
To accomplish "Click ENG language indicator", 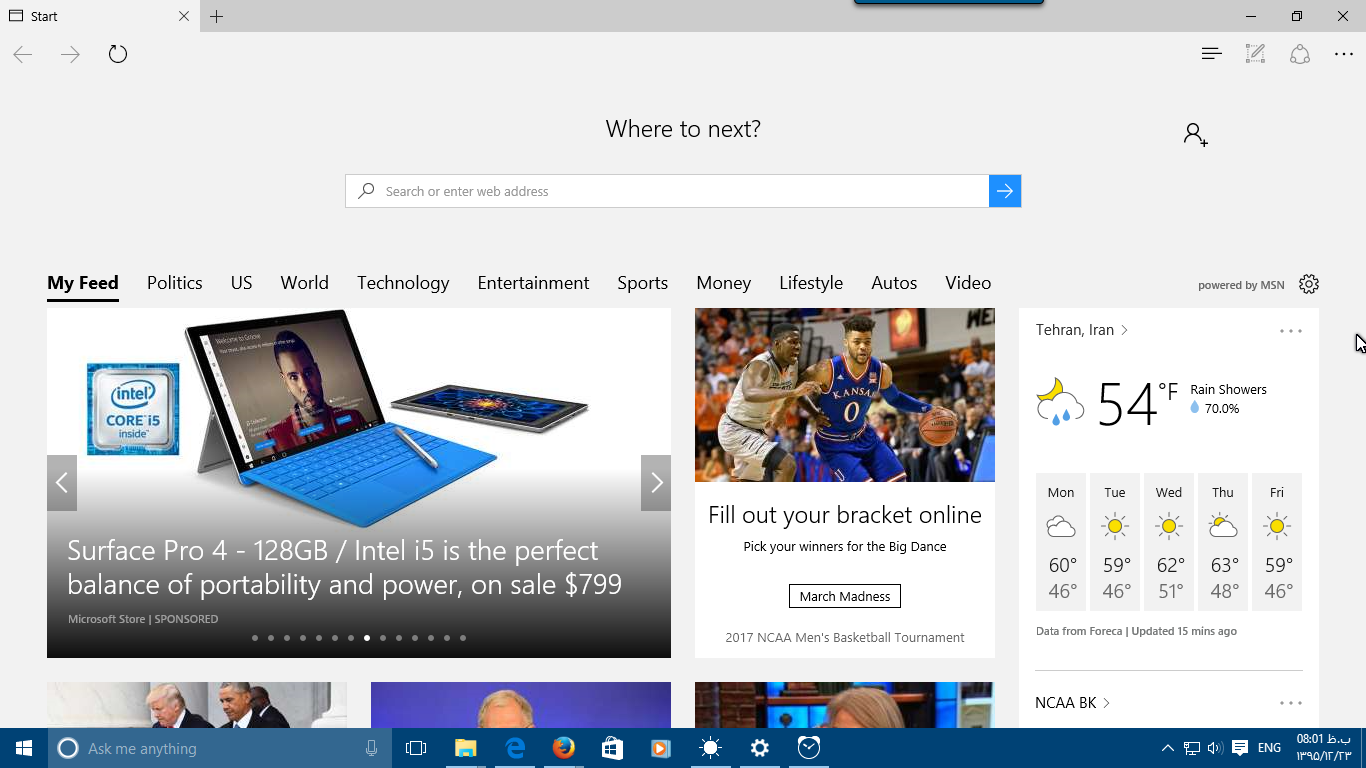I will click(1269, 748).
